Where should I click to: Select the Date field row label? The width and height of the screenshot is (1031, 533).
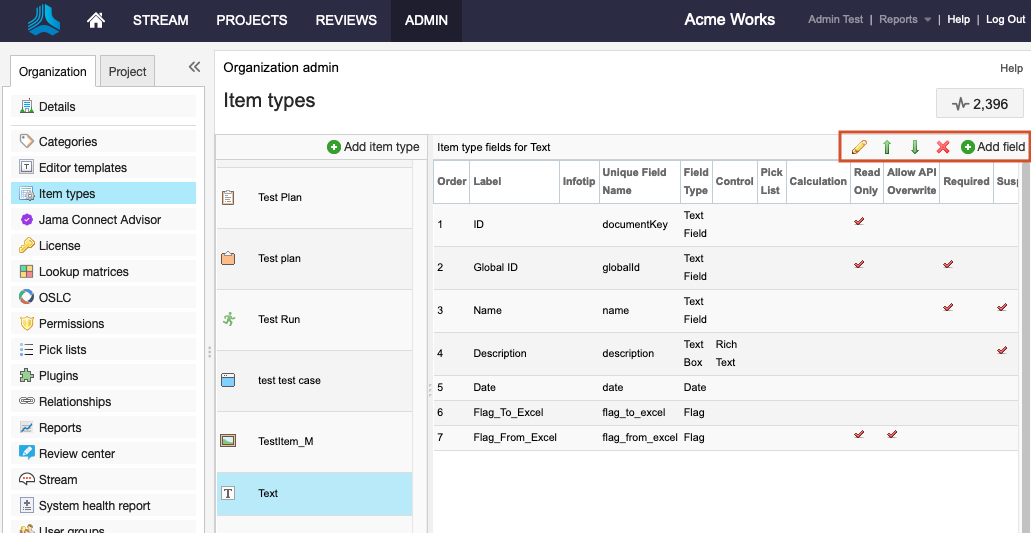point(485,388)
